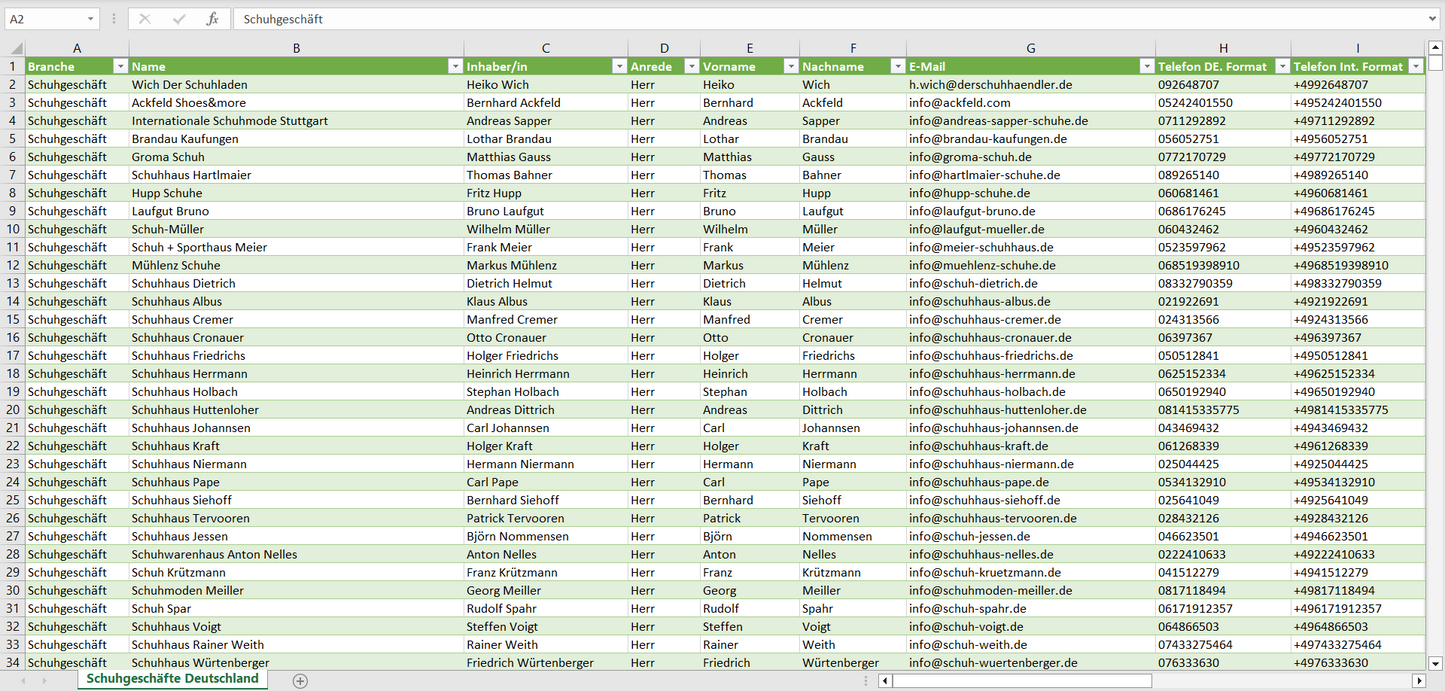Expand the formula bar chevron
This screenshot has height=691, width=1445.
tap(1433, 19)
